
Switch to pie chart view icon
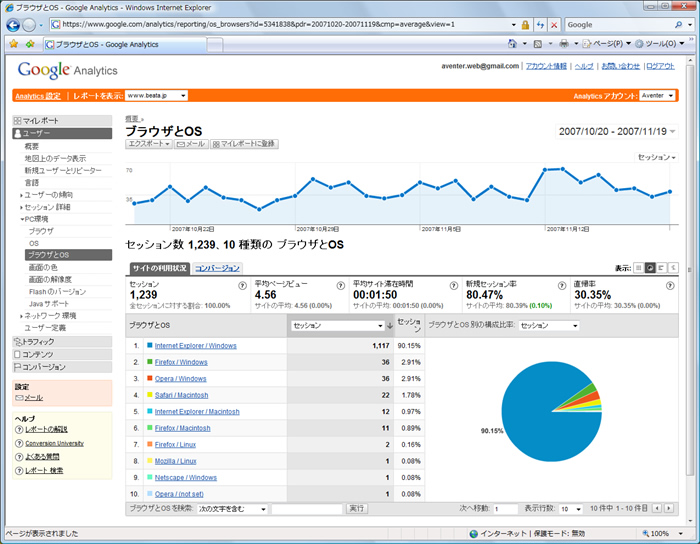coord(650,267)
